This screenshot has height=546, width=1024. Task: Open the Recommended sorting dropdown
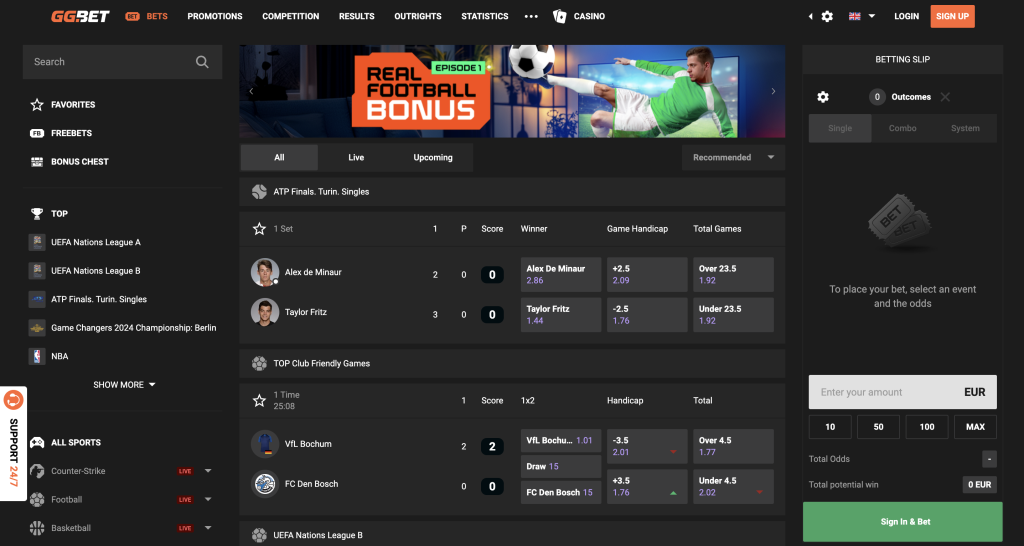pos(733,157)
